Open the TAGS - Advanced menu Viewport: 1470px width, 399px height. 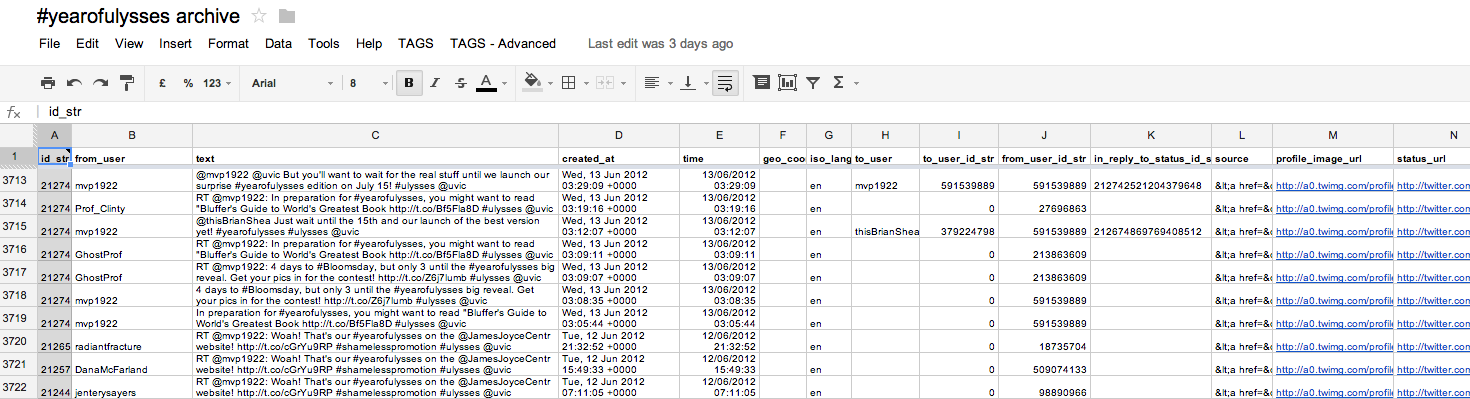tap(503, 43)
